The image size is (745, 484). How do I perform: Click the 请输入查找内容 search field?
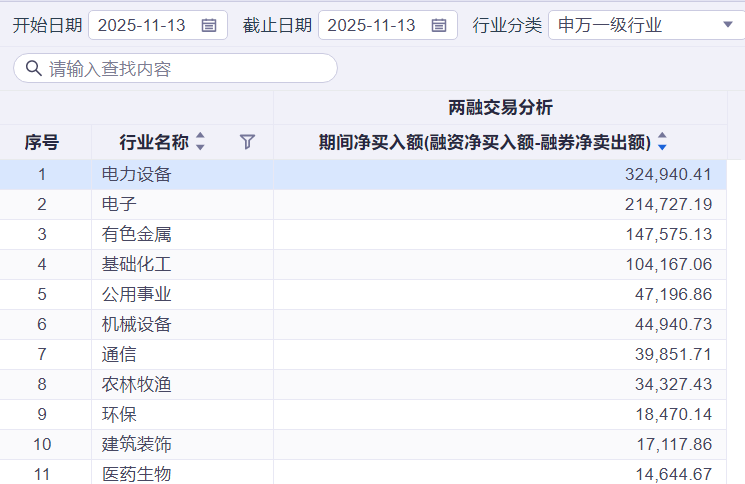pyautogui.click(x=175, y=68)
